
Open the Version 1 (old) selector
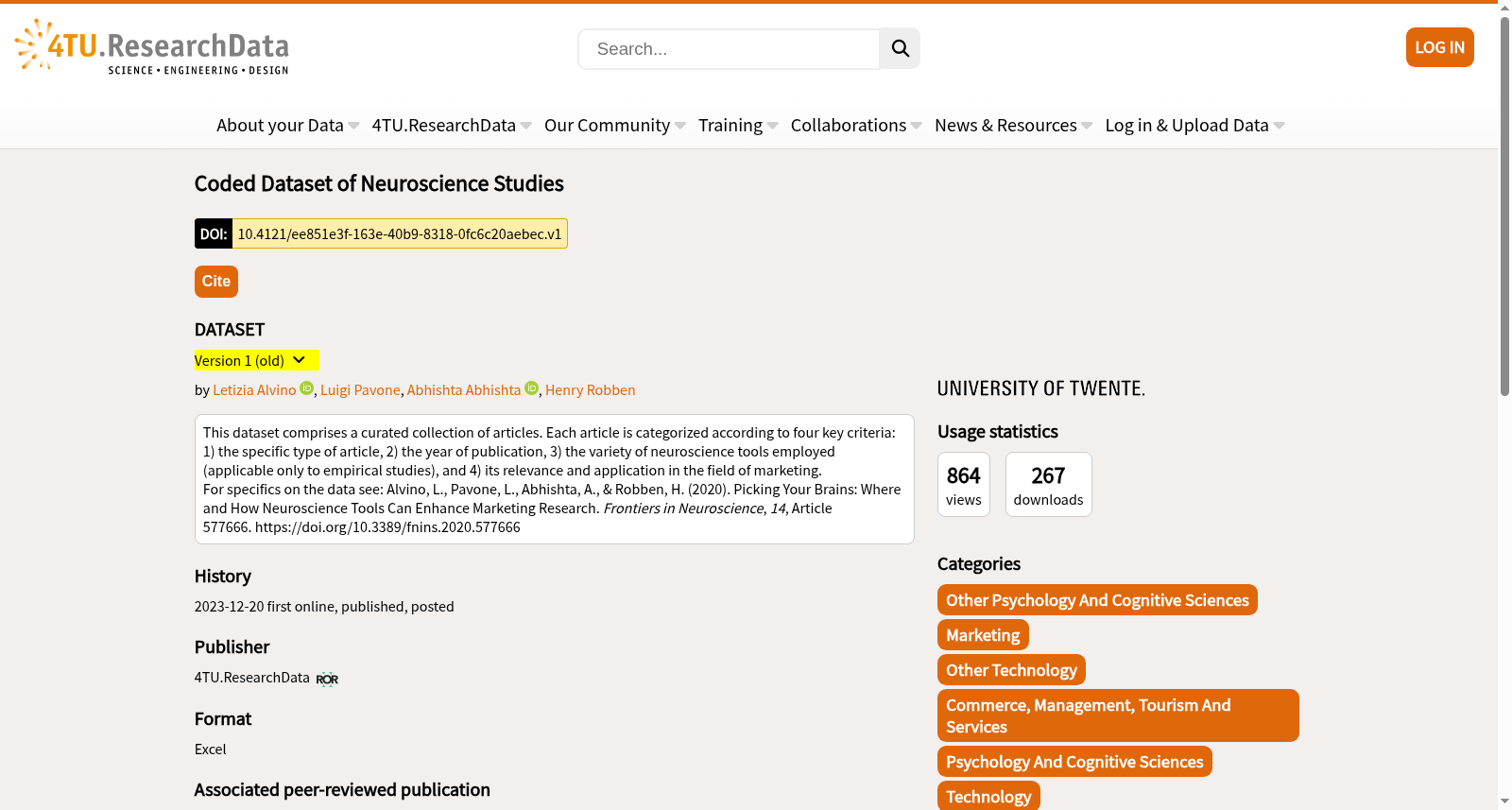click(x=256, y=360)
